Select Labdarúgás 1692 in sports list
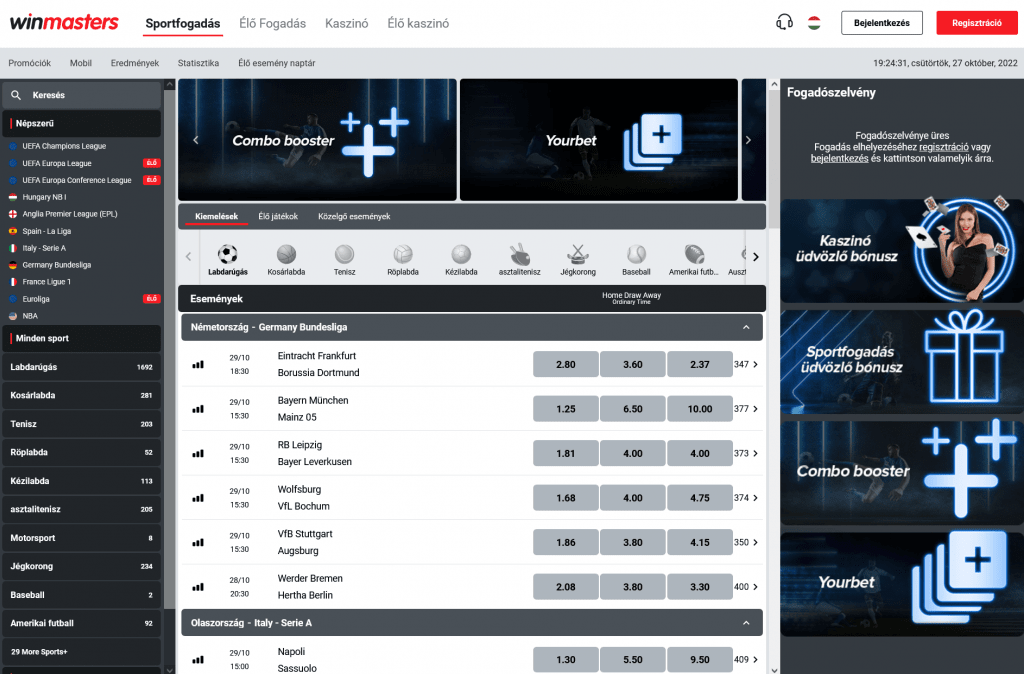 click(x=82, y=367)
